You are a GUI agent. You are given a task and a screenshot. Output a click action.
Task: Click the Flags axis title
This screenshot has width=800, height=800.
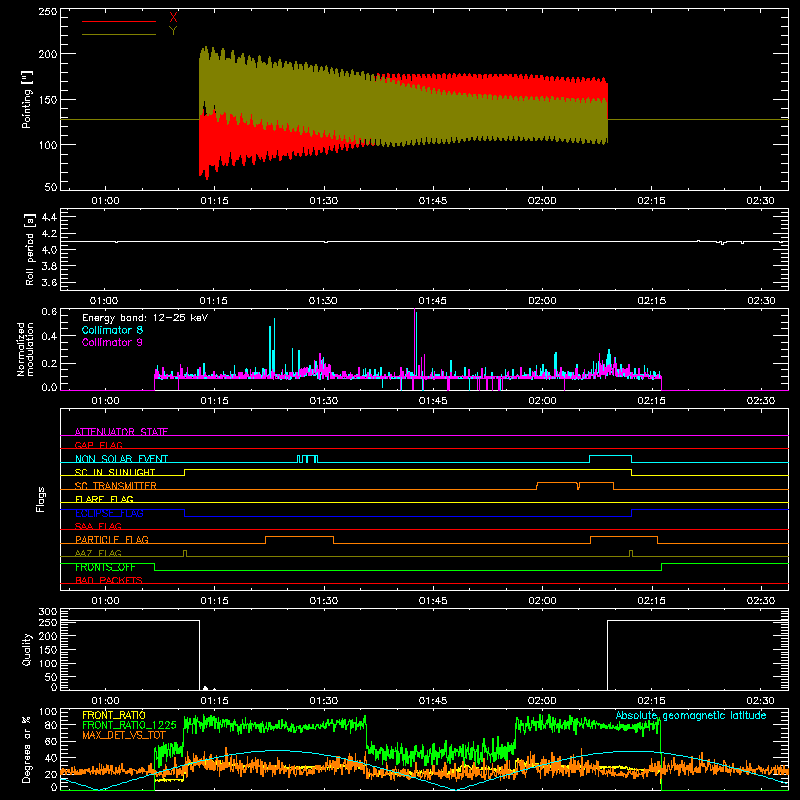(x=41, y=499)
